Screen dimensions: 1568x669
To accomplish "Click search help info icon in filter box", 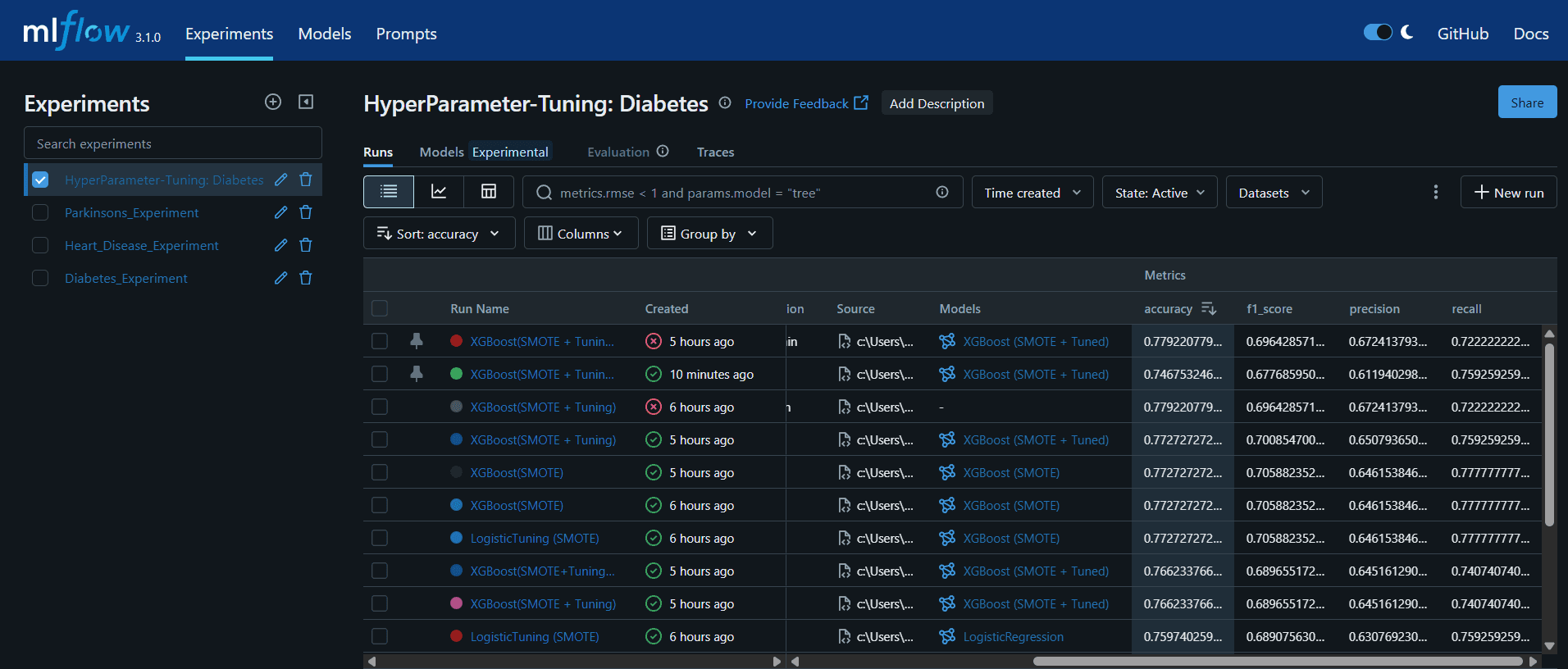I will pyautogui.click(x=942, y=192).
